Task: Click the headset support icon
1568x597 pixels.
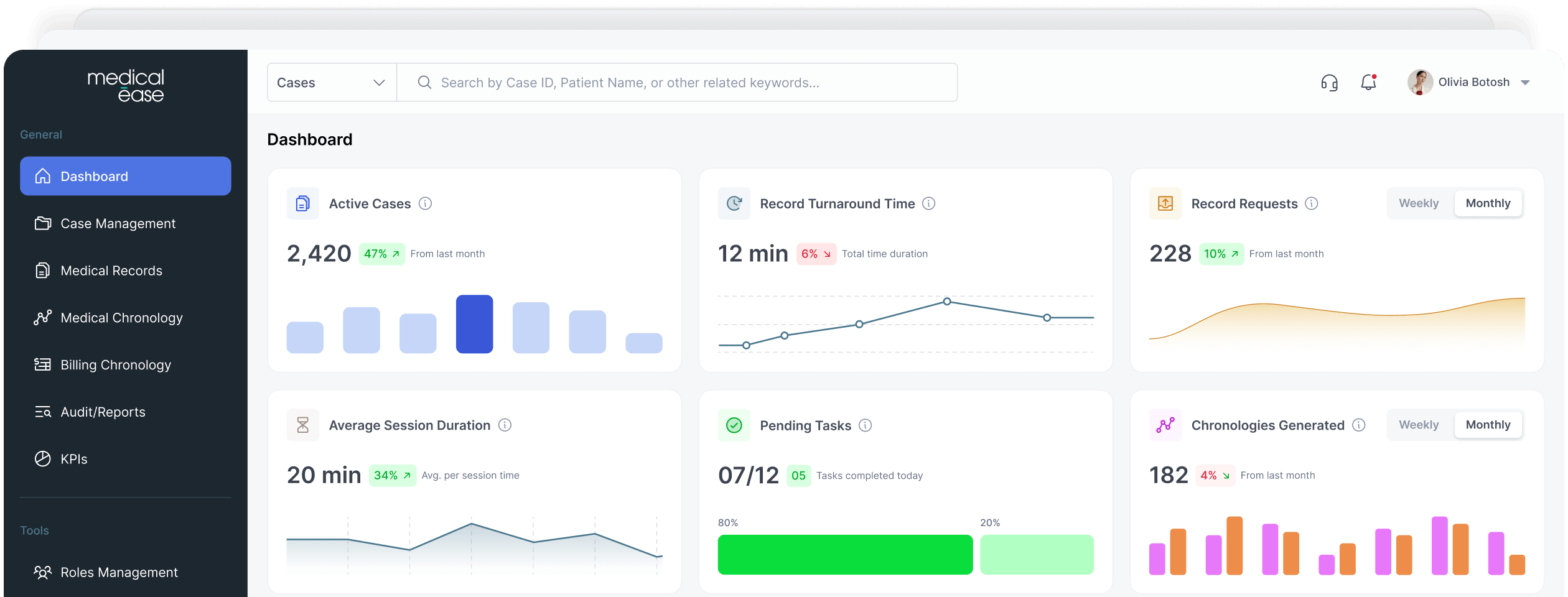Action: click(x=1329, y=83)
